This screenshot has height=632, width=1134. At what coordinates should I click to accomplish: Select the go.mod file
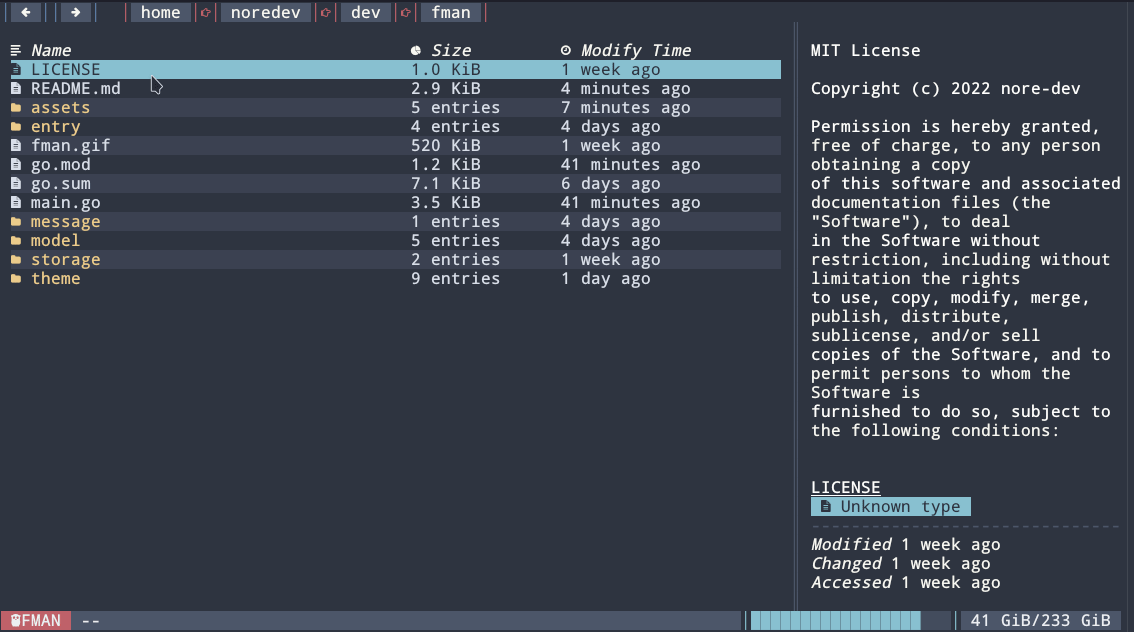[60, 165]
